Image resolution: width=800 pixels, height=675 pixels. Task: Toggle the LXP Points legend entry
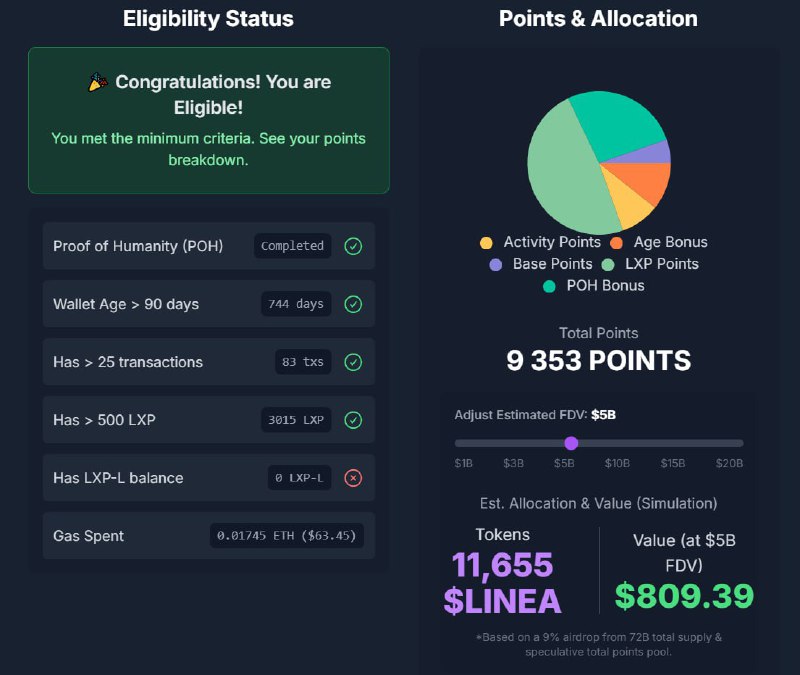650,264
